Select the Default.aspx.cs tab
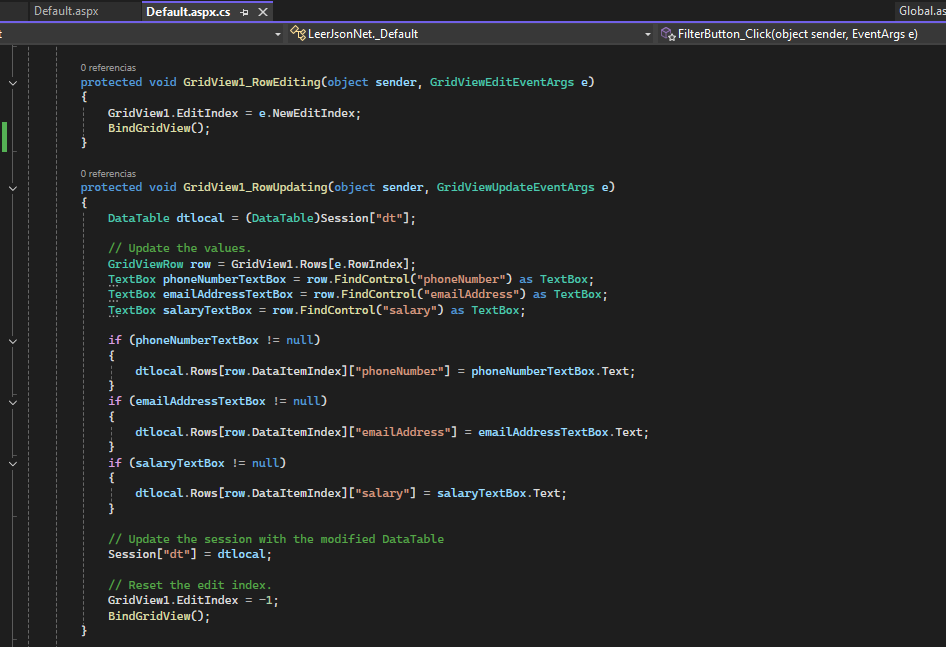Viewport: 946px width, 647px height. click(188, 11)
